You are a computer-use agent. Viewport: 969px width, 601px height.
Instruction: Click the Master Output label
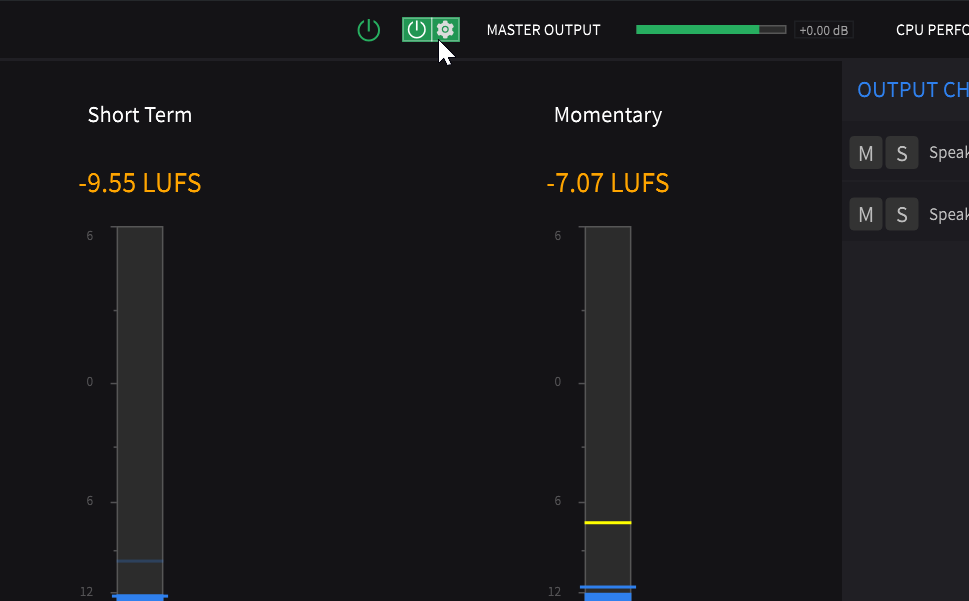(543, 30)
